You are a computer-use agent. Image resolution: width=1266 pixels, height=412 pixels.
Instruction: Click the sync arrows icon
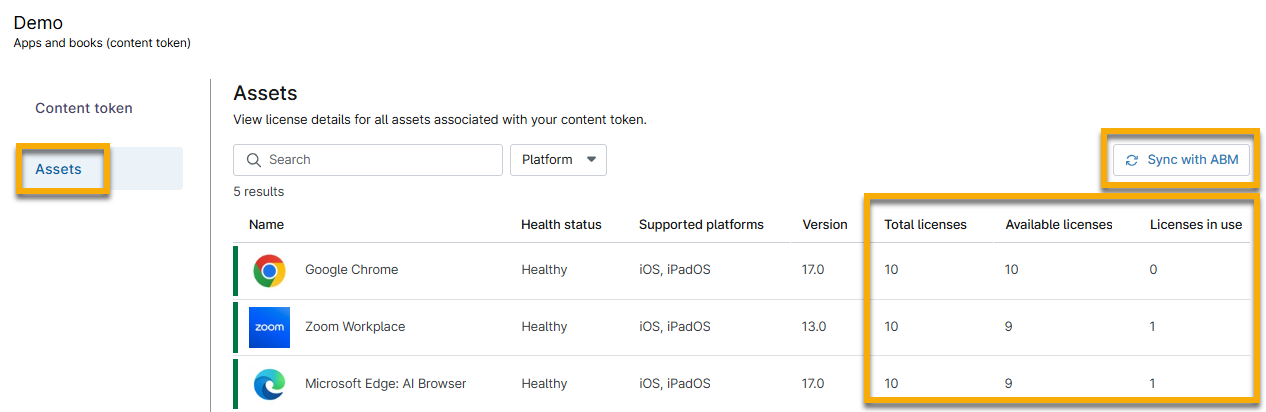1132,160
